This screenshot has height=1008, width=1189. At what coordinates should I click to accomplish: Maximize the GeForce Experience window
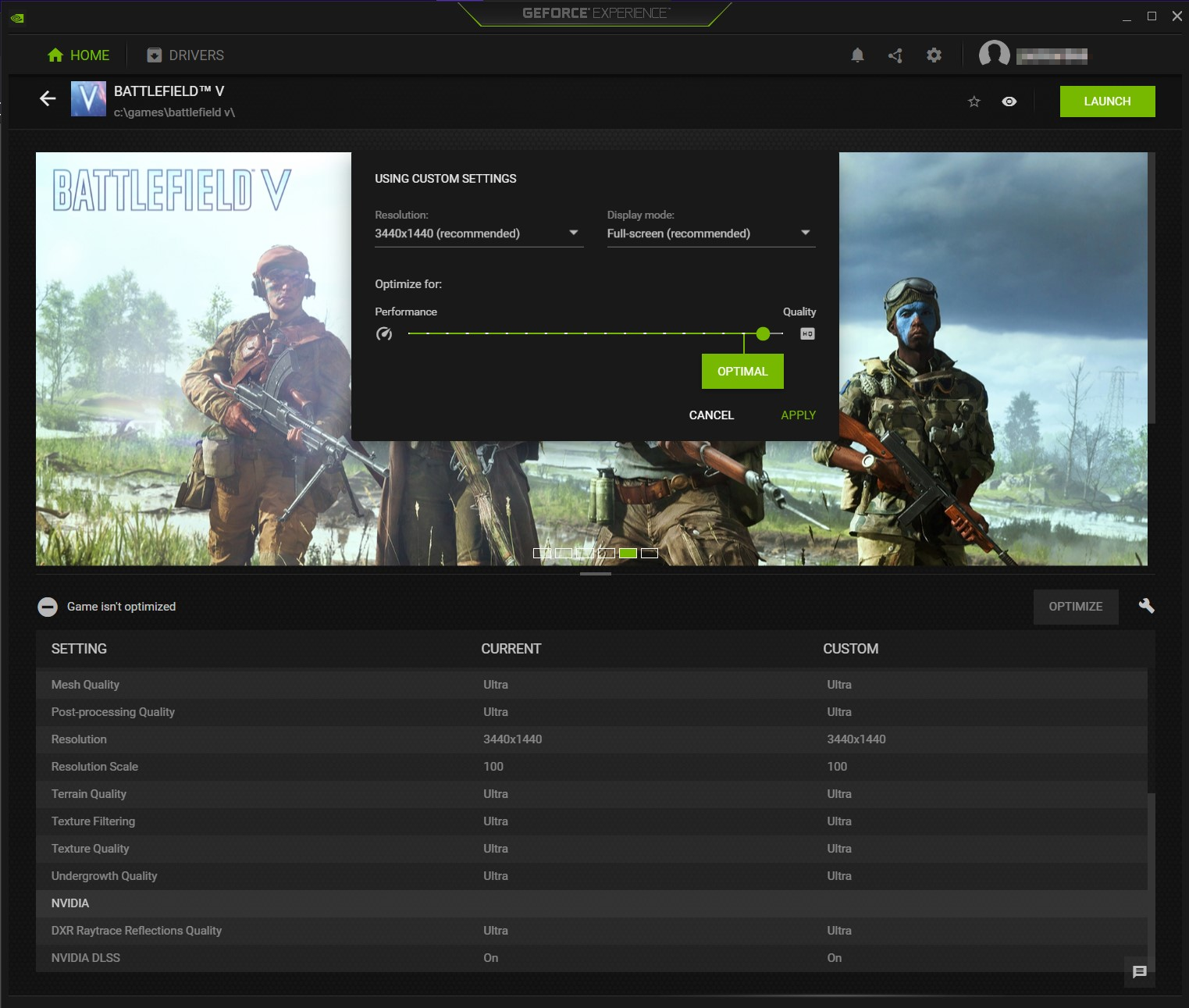coord(1152,16)
